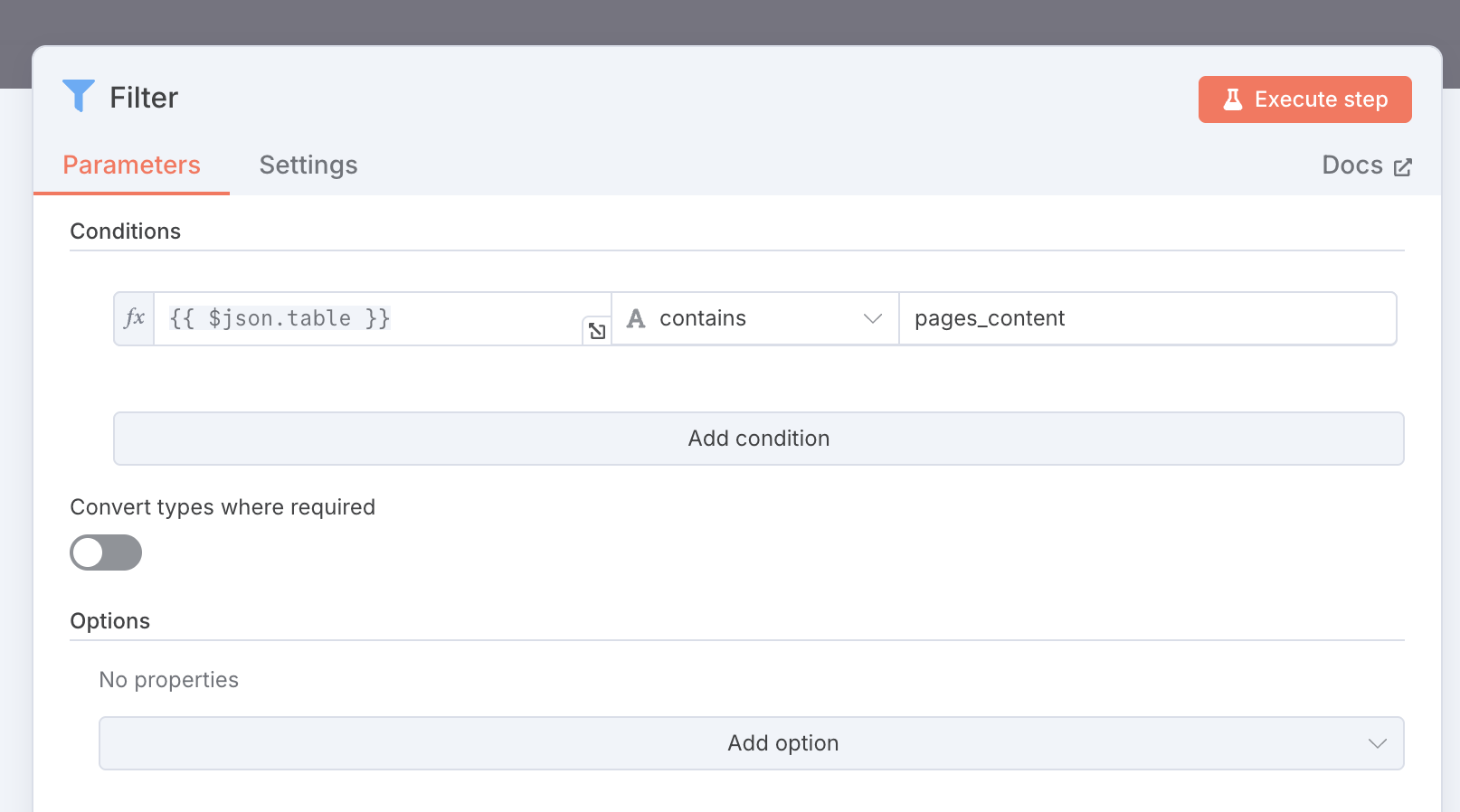Image resolution: width=1460 pixels, height=812 pixels.
Task: Open the Docs link
Action: [1366, 165]
